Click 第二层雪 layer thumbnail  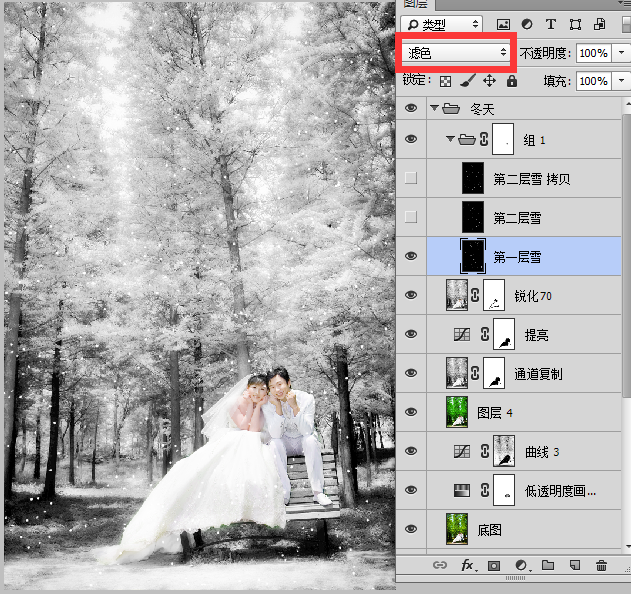[x=473, y=217]
